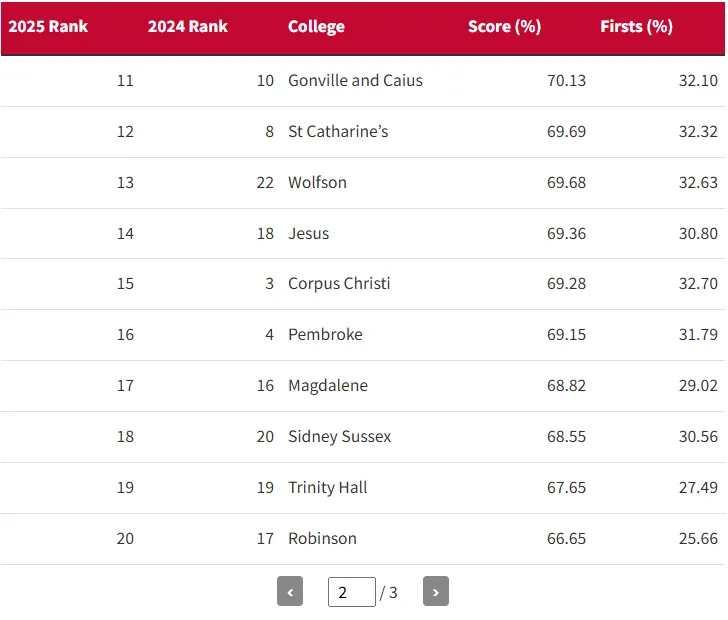The height and width of the screenshot is (620, 728).
Task: Click St Catharine's college name
Action: (338, 132)
